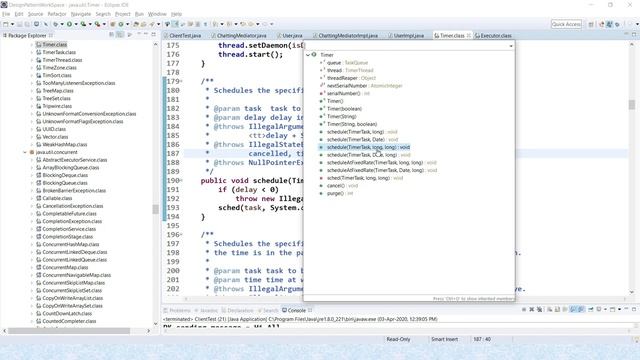The image size is (640, 360).
Task: Click the Quick Access field
Action: click(x=566, y=24)
